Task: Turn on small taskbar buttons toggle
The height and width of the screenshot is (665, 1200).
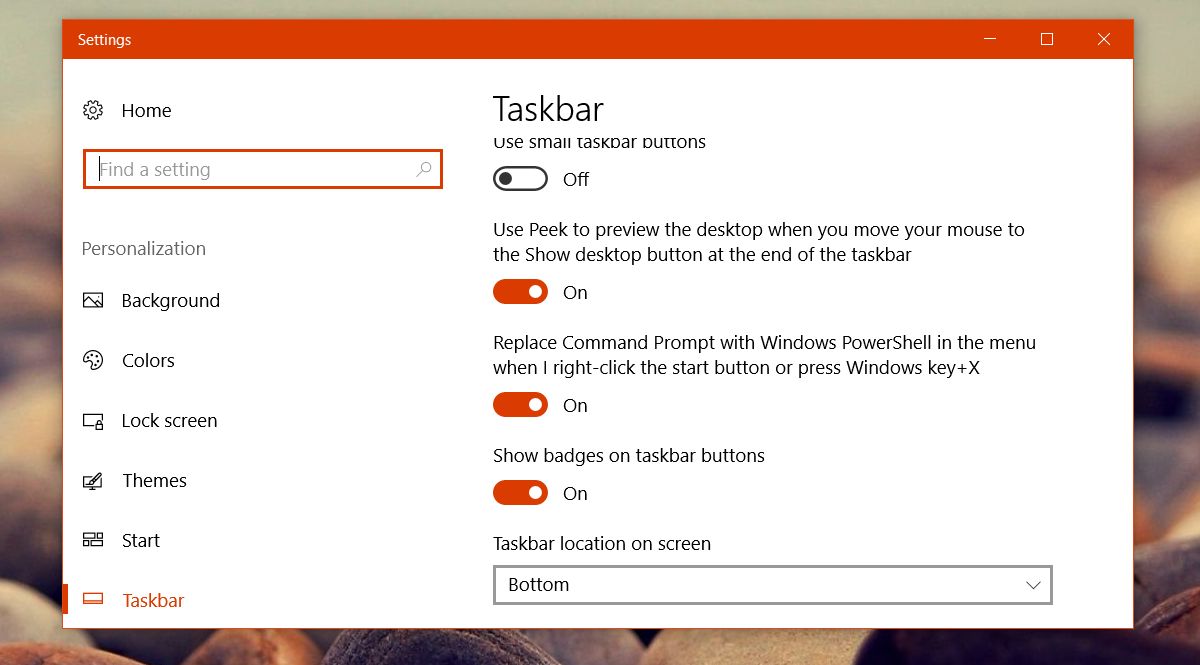Action: 521,179
